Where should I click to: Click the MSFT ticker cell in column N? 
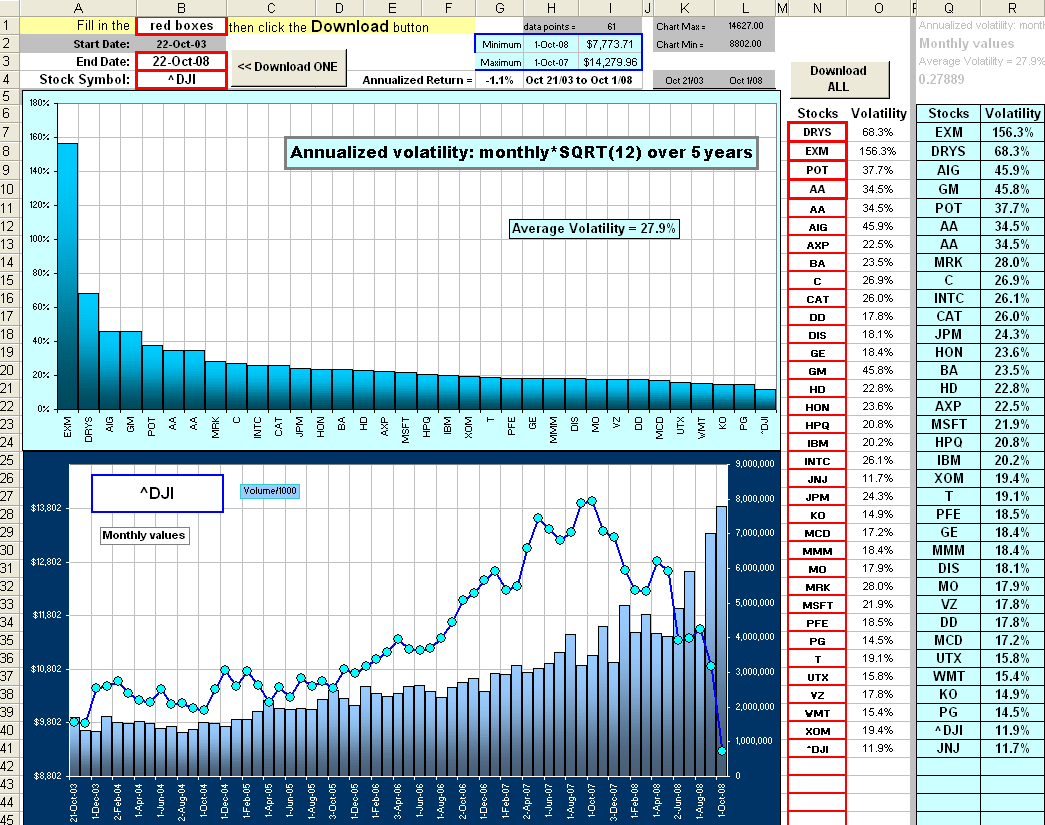pos(817,605)
